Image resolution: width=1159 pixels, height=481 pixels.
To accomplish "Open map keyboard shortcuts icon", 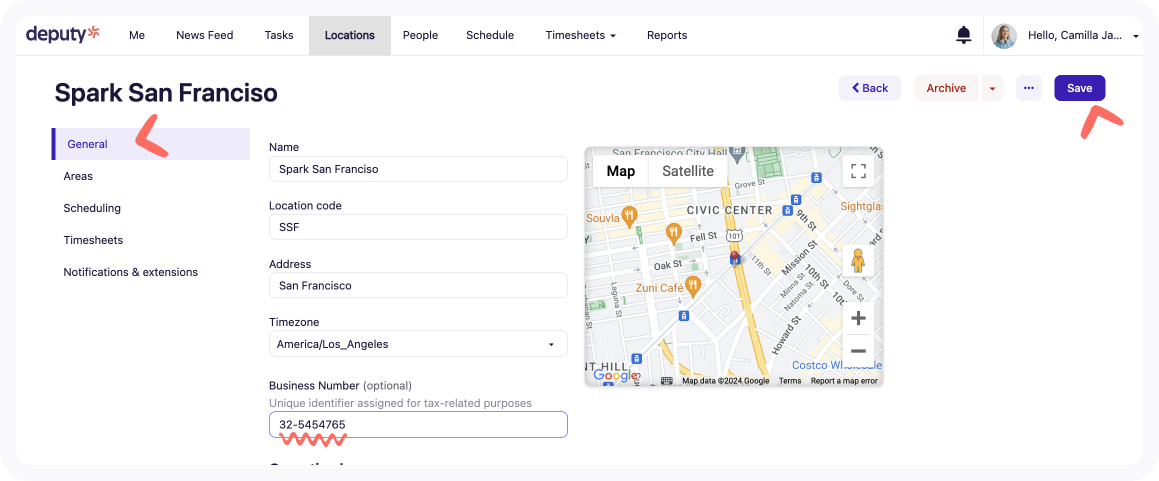I will tap(666, 381).
